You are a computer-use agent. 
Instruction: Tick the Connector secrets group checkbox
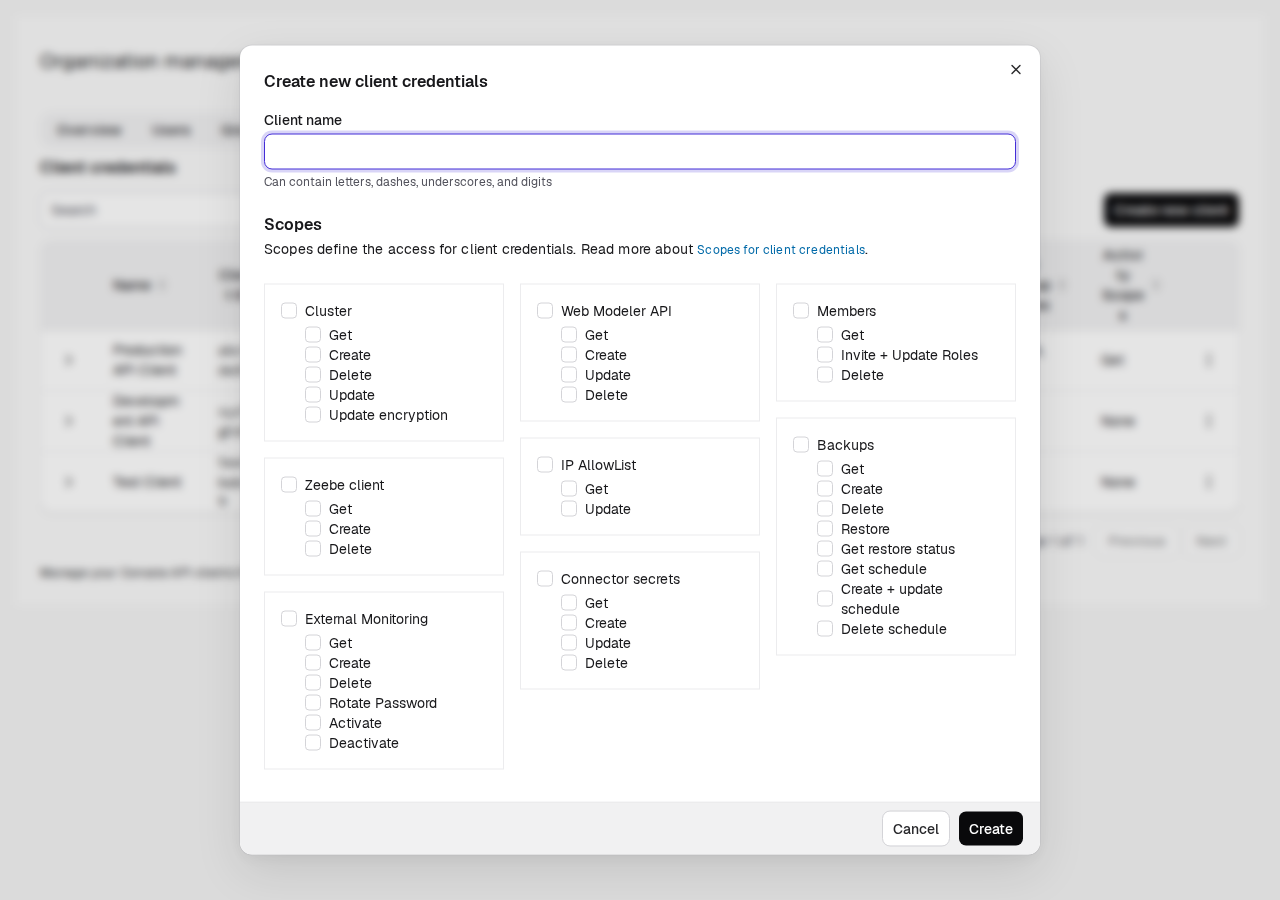pyautogui.click(x=545, y=579)
